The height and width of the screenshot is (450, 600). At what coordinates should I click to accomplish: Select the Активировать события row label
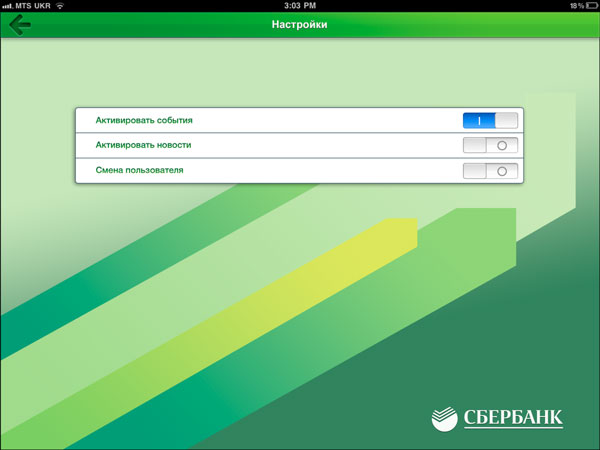click(x=144, y=120)
